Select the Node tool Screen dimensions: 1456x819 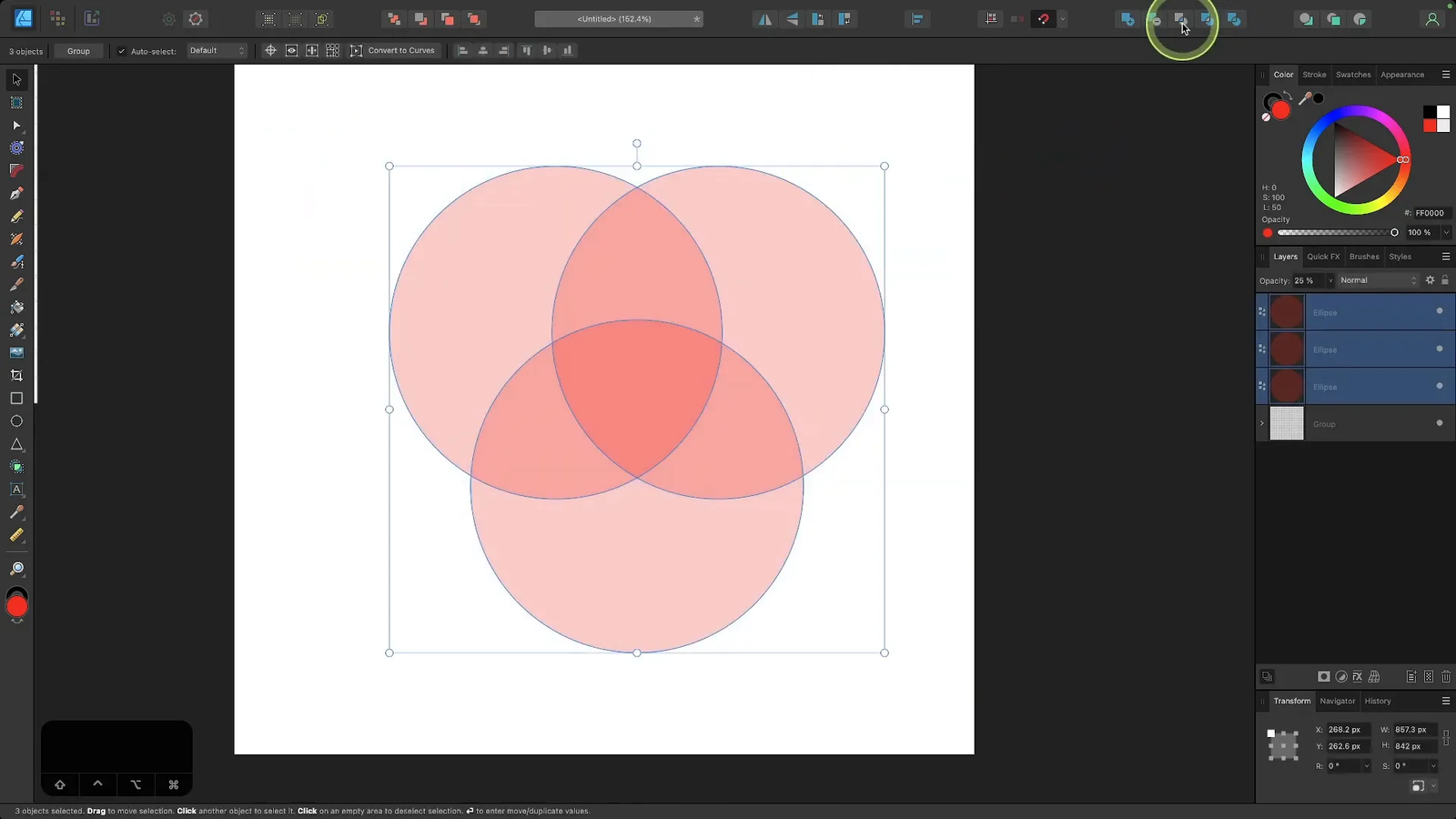point(16,126)
